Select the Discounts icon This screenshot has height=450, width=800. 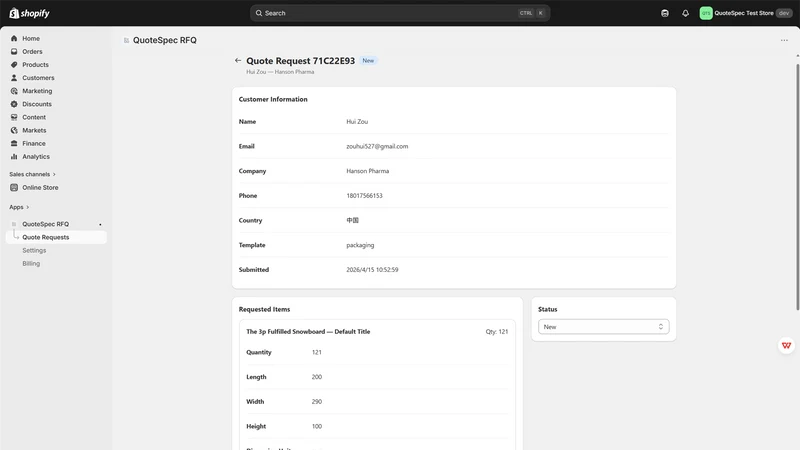pos(14,104)
